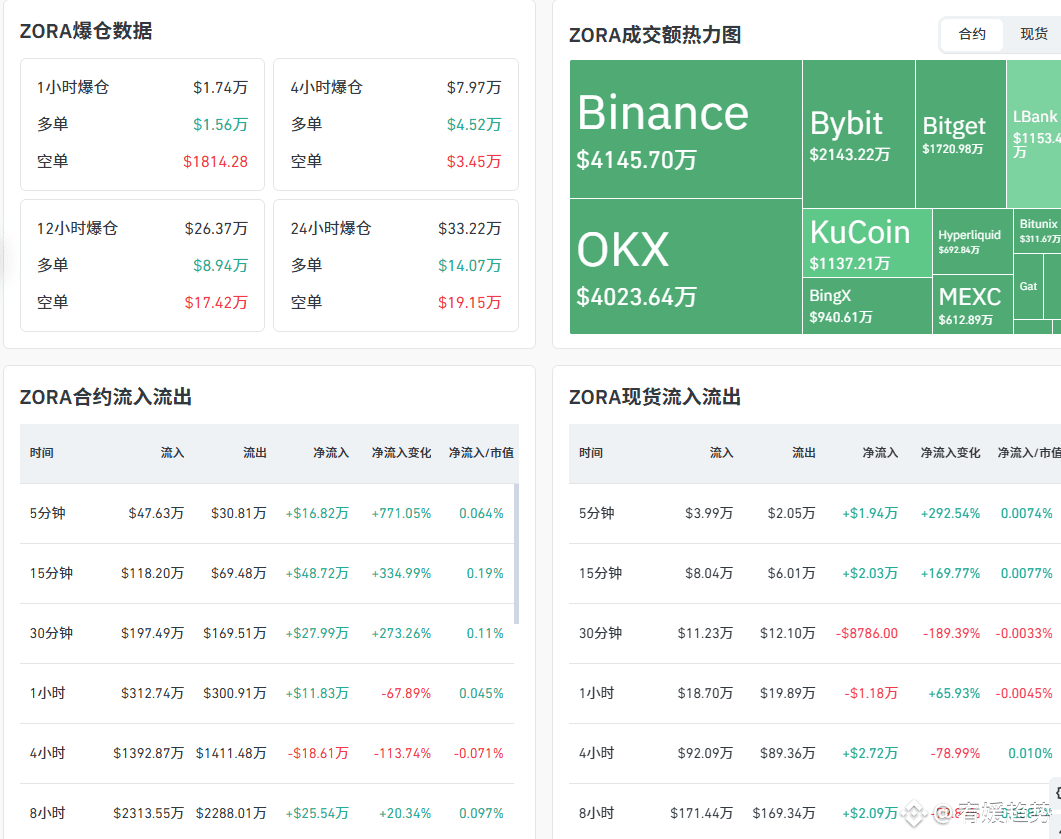Image resolution: width=1061 pixels, height=839 pixels.
Task: Choose the MEXC heatmap tile
Action: tap(972, 306)
